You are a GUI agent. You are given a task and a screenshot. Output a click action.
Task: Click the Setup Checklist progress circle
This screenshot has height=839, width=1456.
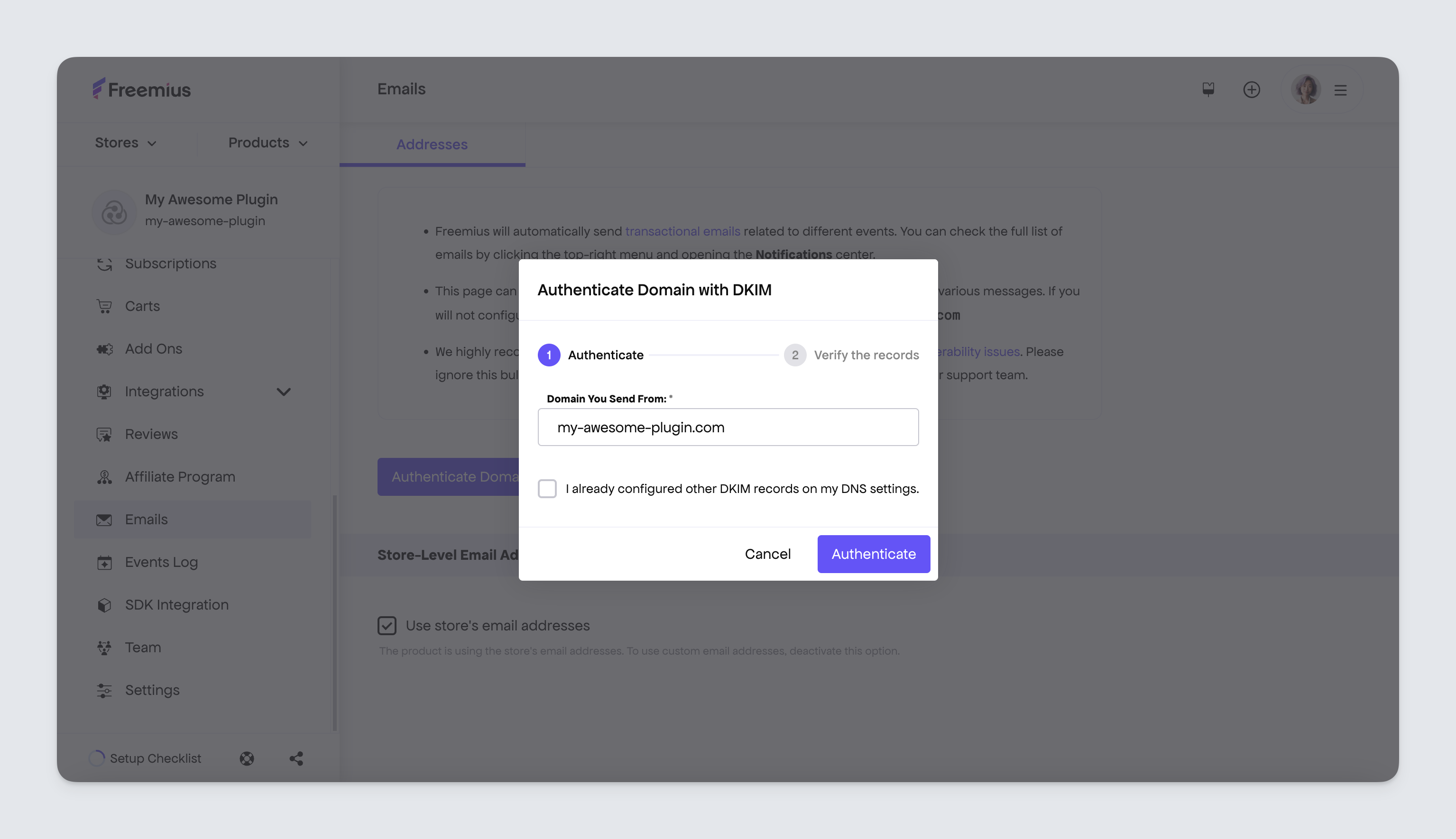[97, 758]
